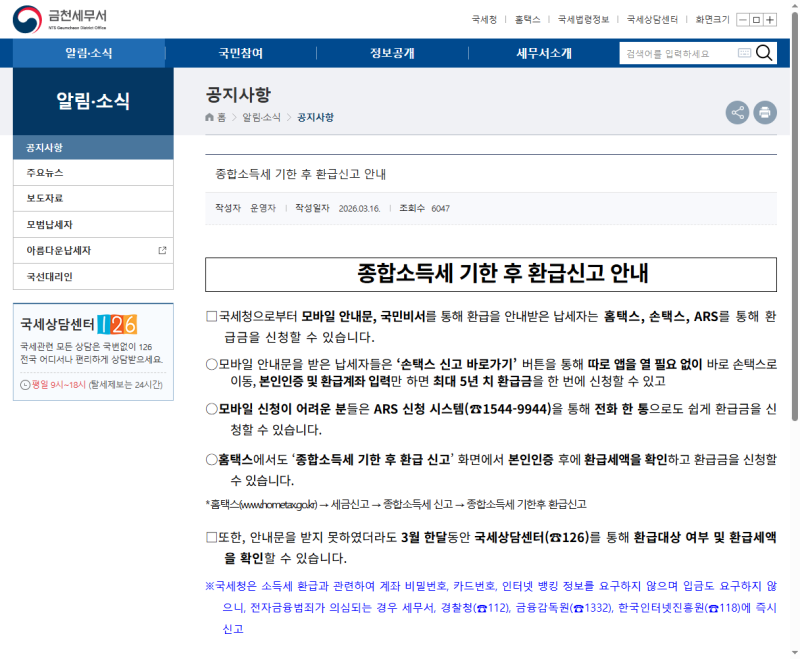800x659 pixels.
Task: Click the 평일 9시~18시 hours text
Action: pyautogui.click(x=59, y=385)
